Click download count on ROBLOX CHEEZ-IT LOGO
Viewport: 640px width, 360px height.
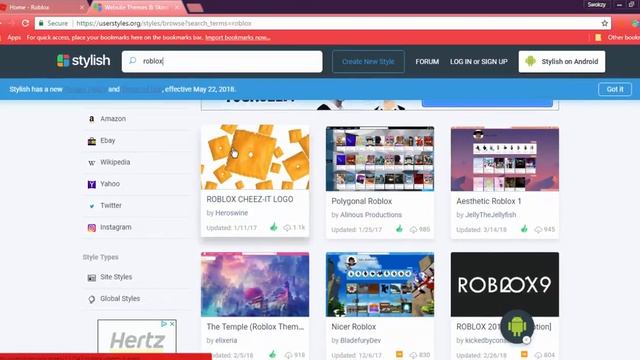pyautogui.click(x=294, y=227)
